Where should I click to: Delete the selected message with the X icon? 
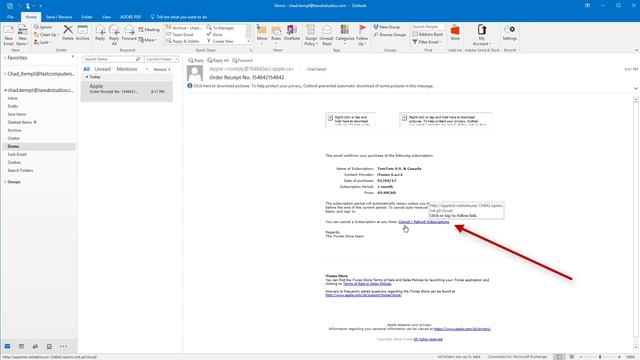point(68,33)
